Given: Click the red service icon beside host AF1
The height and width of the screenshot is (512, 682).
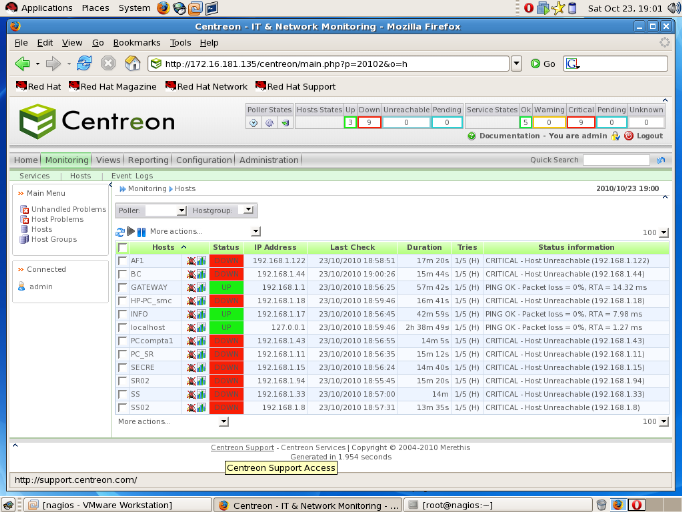Looking at the screenshot, I should (x=191, y=260).
